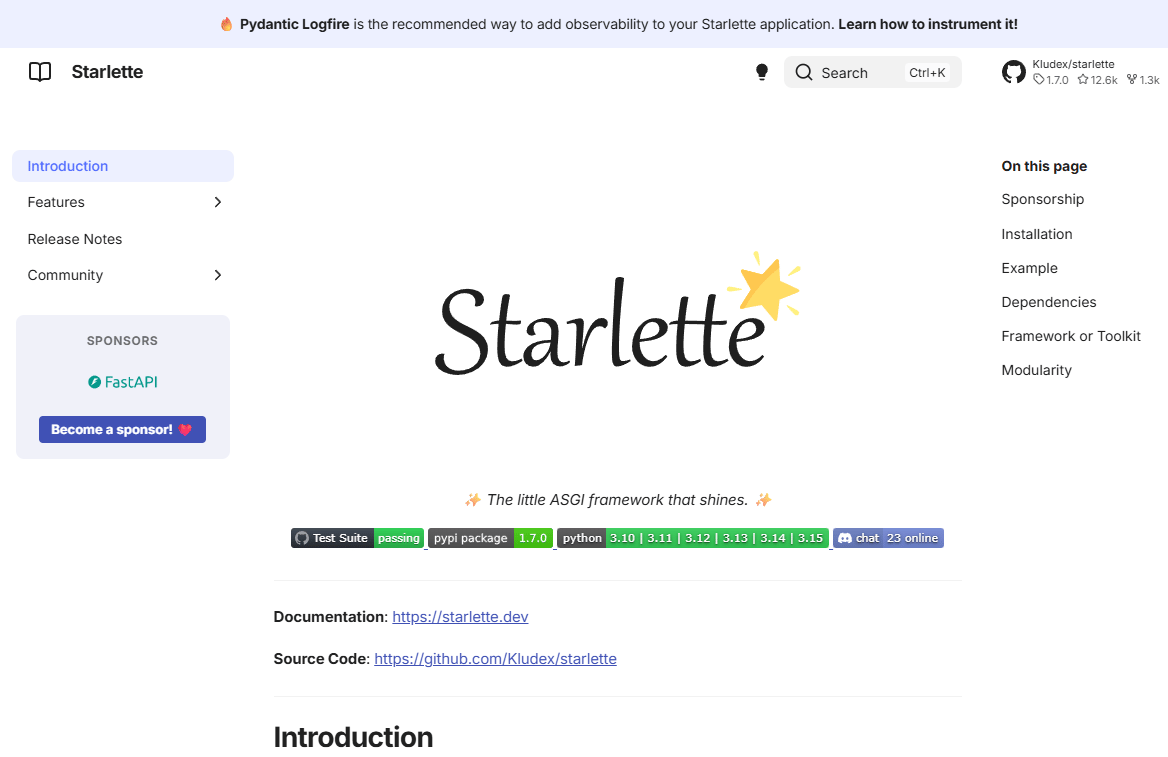Focus the Search input field
Screen dimensions: 1168x757
(x=872, y=72)
